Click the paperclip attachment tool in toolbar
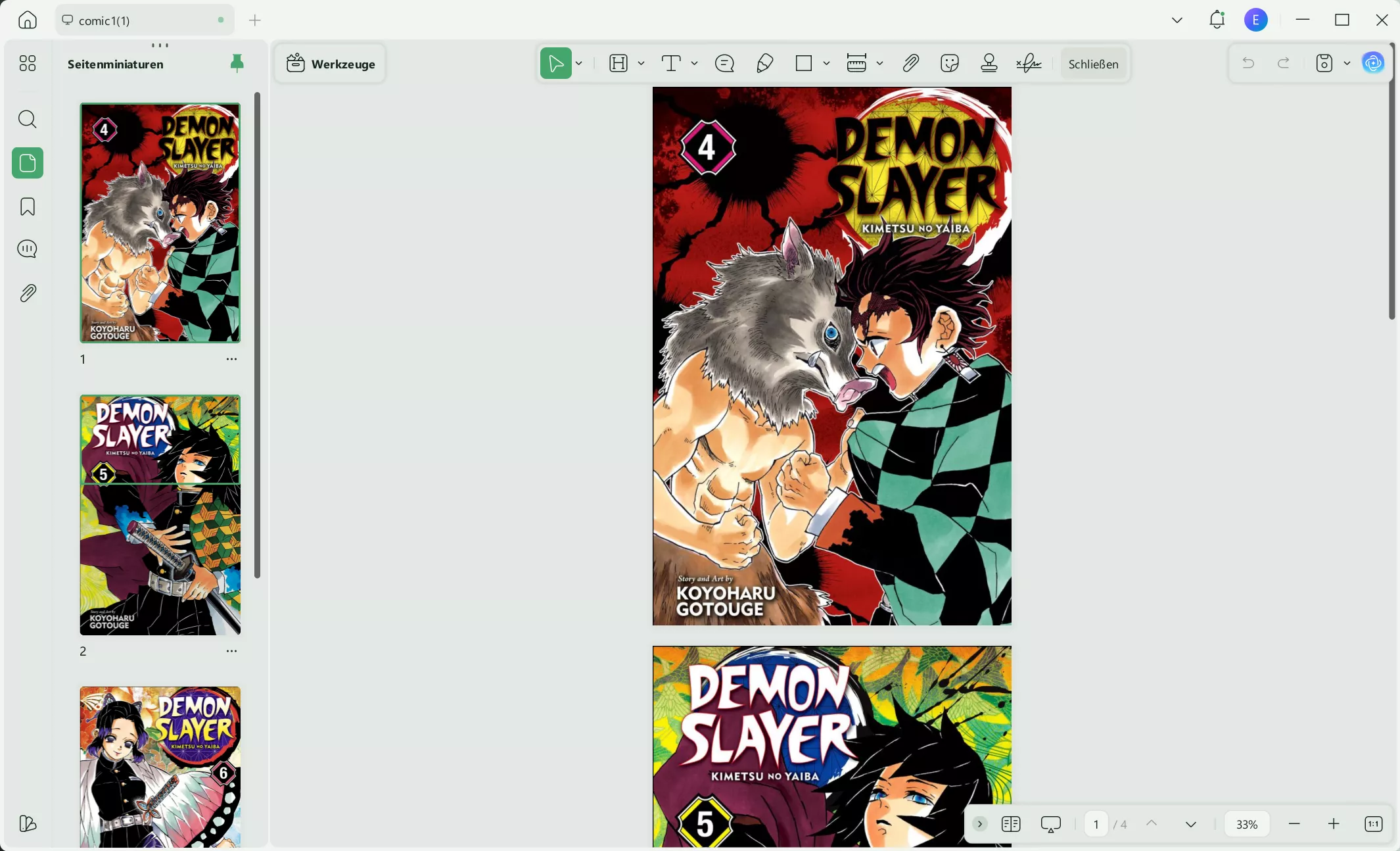Image resolution: width=1400 pixels, height=851 pixels. tap(910, 63)
